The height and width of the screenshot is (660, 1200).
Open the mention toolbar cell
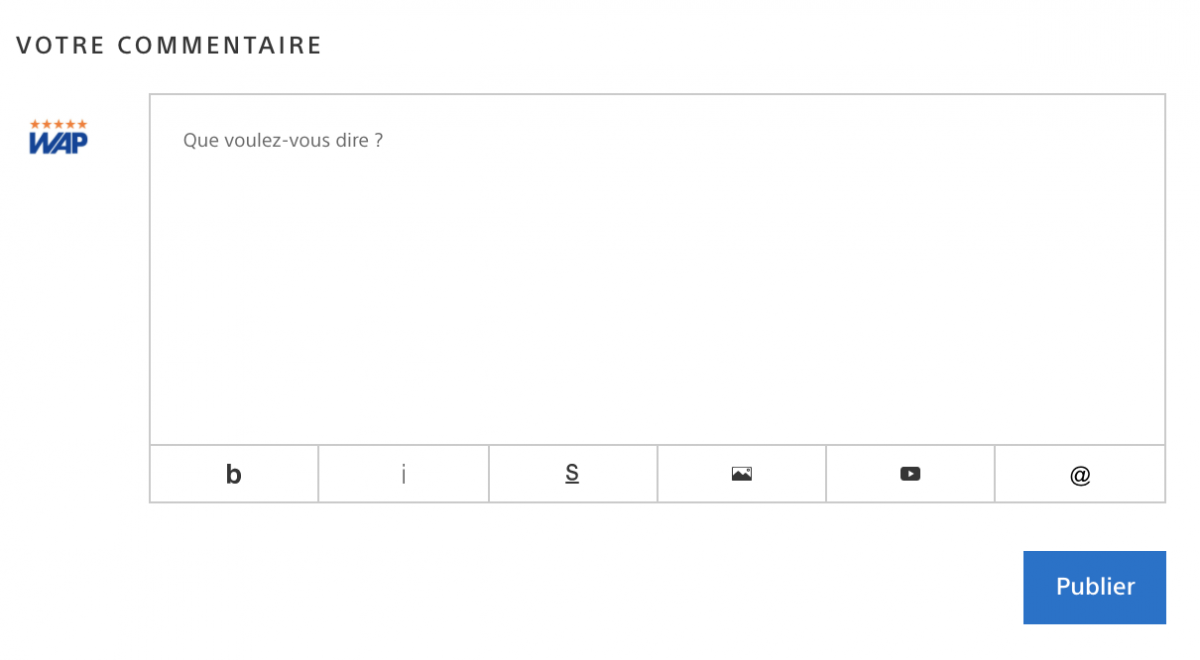point(1080,474)
